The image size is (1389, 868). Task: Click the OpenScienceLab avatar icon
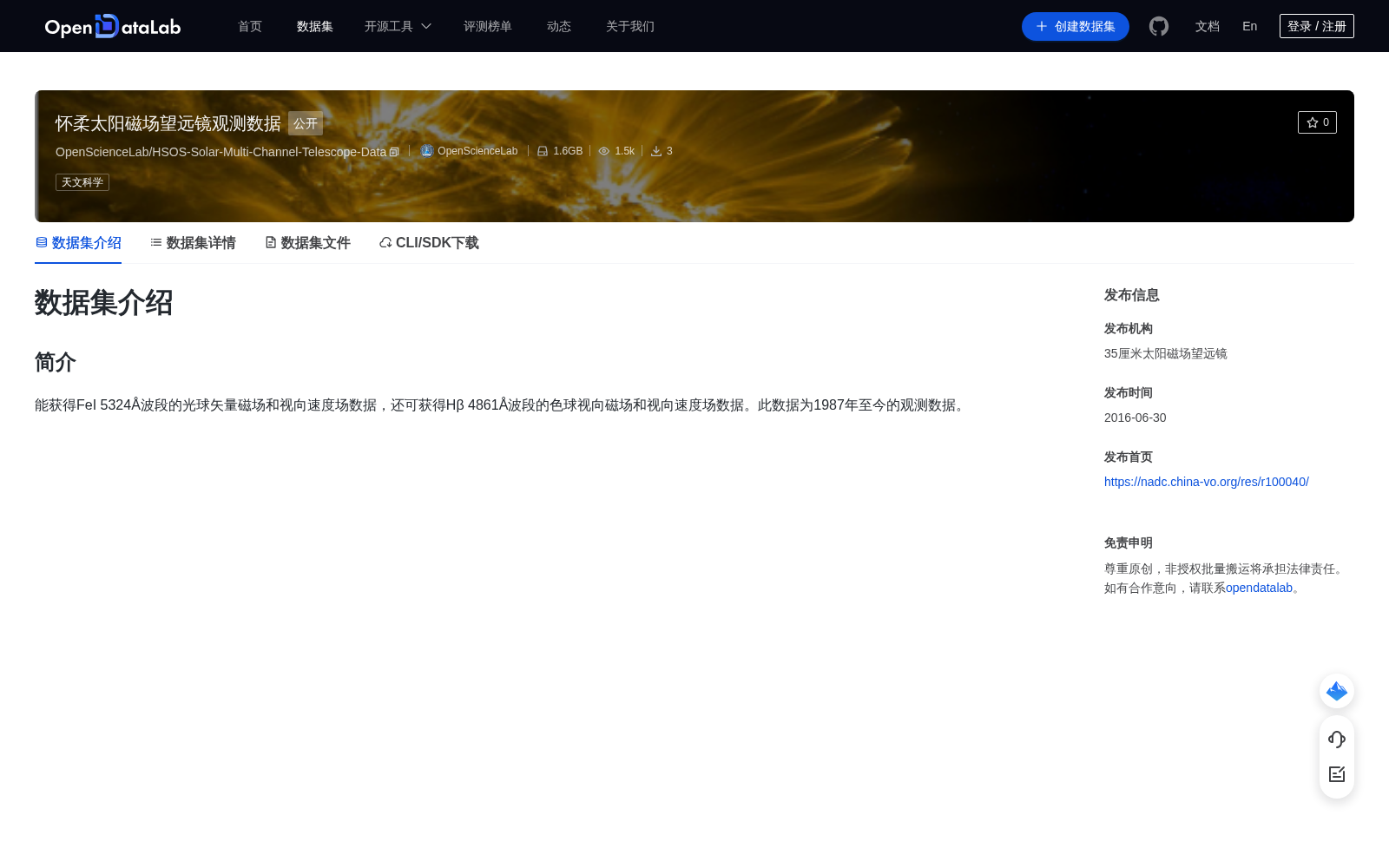(x=427, y=151)
